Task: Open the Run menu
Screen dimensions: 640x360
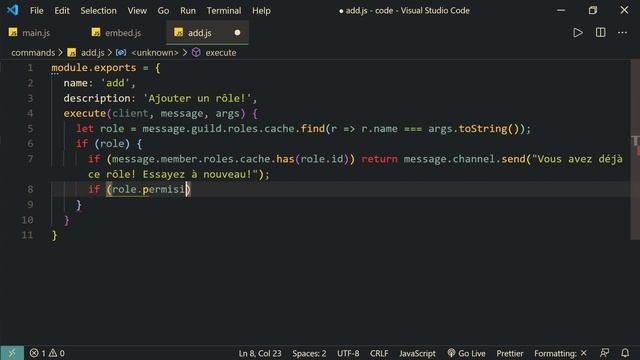Action: click(188, 11)
